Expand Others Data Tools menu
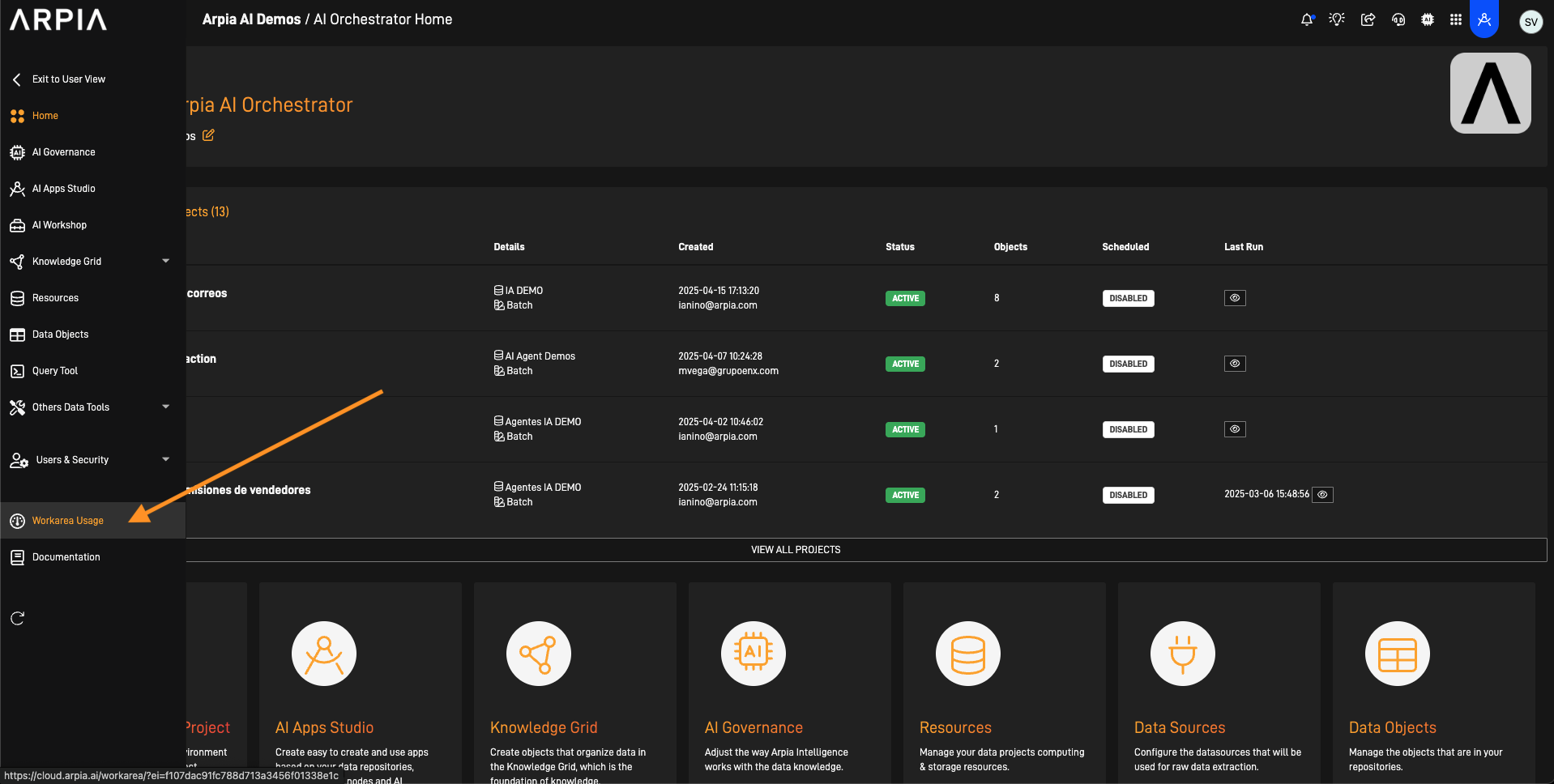 (x=165, y=407)
